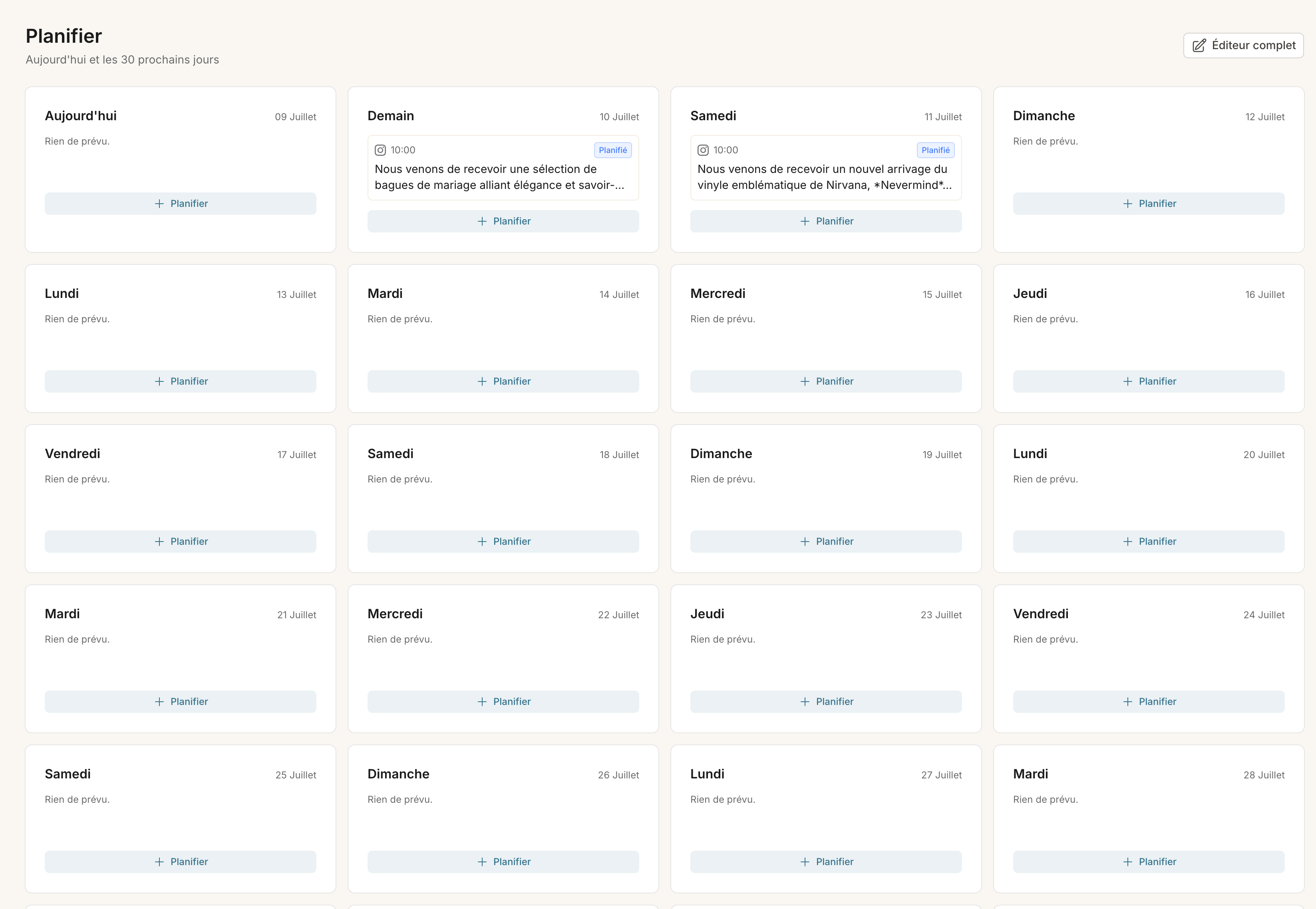Image resolution: width=1316 pixels, height=909 pixels.
Task: Click the Instagram icon on Samedi 11 Juillet post
Action: click(703, 150)
